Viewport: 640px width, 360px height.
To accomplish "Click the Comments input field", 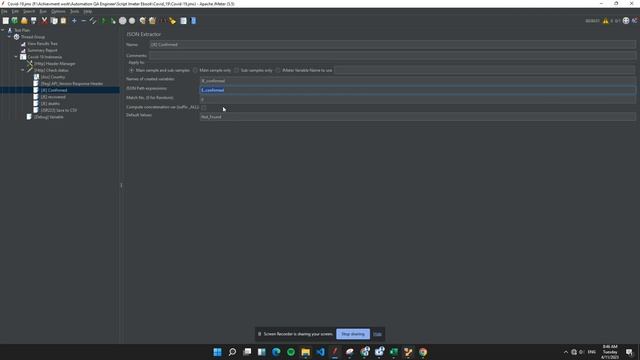I will [x=393, y=56].
